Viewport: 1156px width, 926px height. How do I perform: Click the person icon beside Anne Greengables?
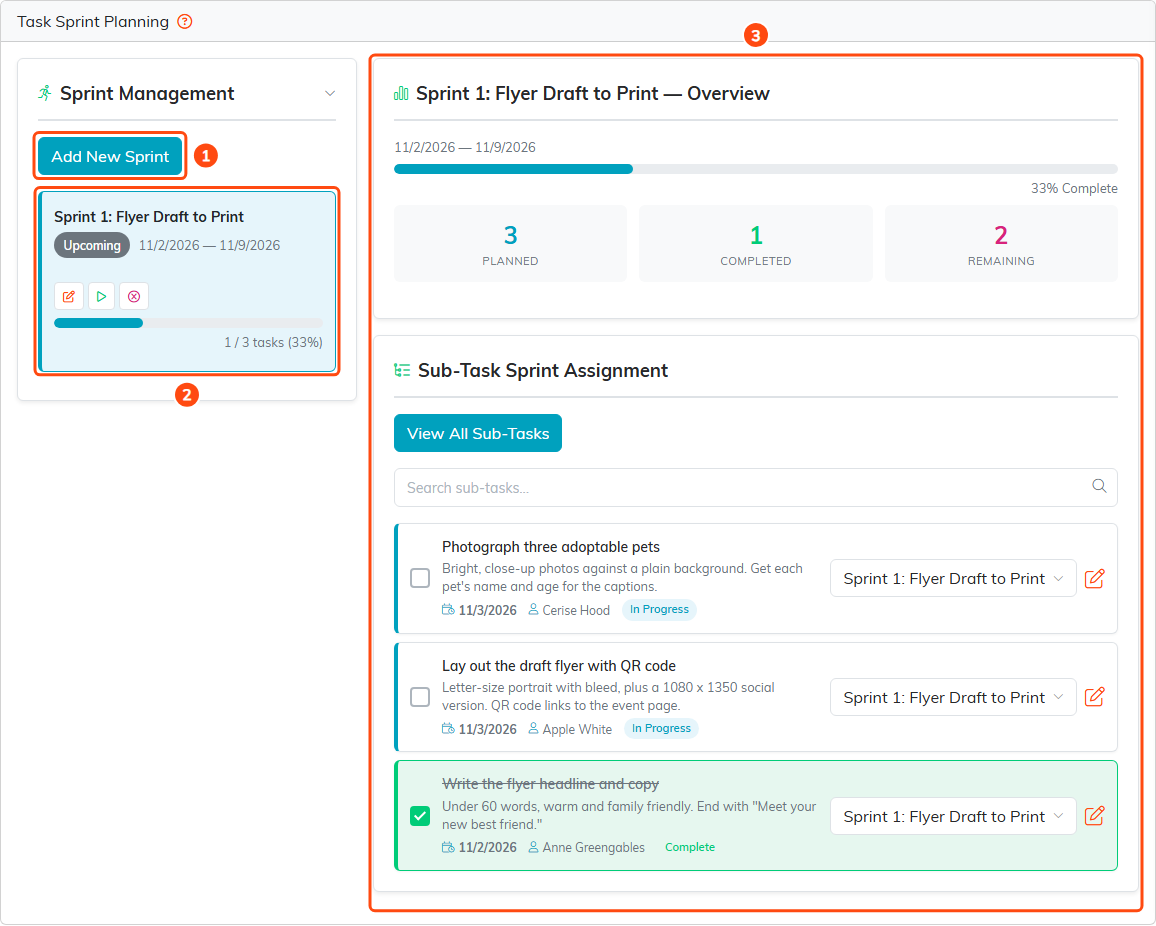534,847
